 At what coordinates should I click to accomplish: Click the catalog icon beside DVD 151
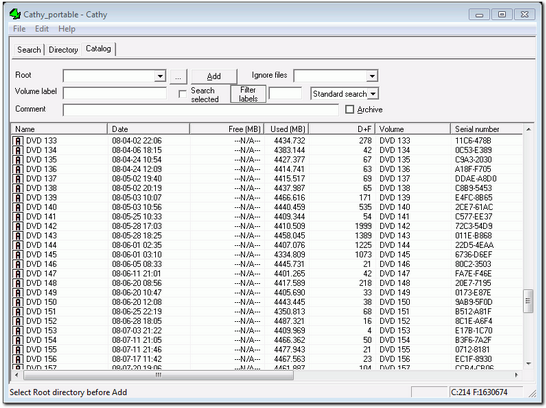point(18,312)
